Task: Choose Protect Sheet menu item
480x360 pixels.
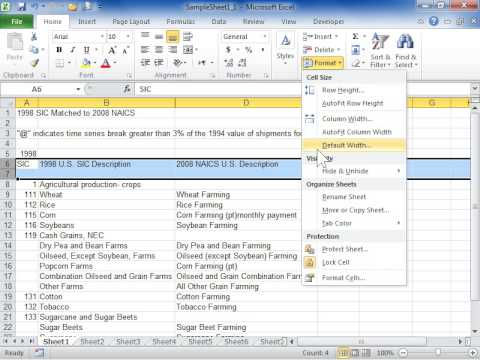Action: [354, 249]
